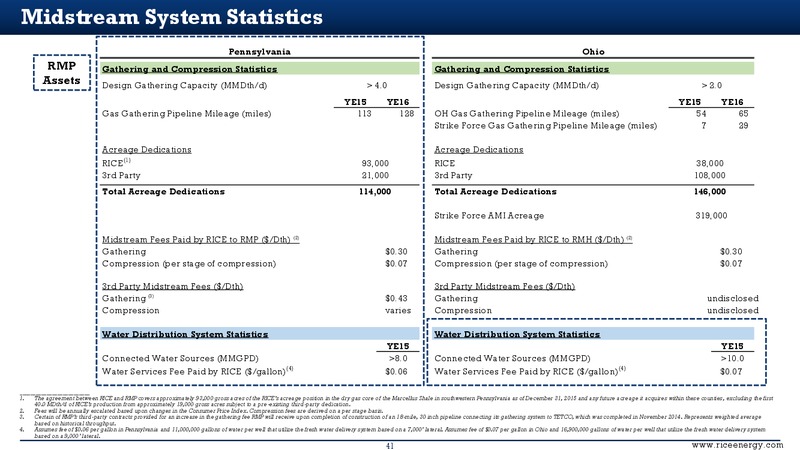Viewport: 800px width, 450px height.
Task: Click the "Strike Force AMI Acreage" label
Action: click(x=489, y=215)
